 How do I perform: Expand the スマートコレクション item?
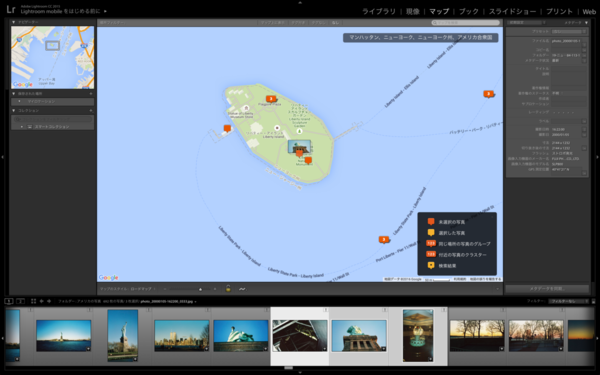tap(22, 126)
